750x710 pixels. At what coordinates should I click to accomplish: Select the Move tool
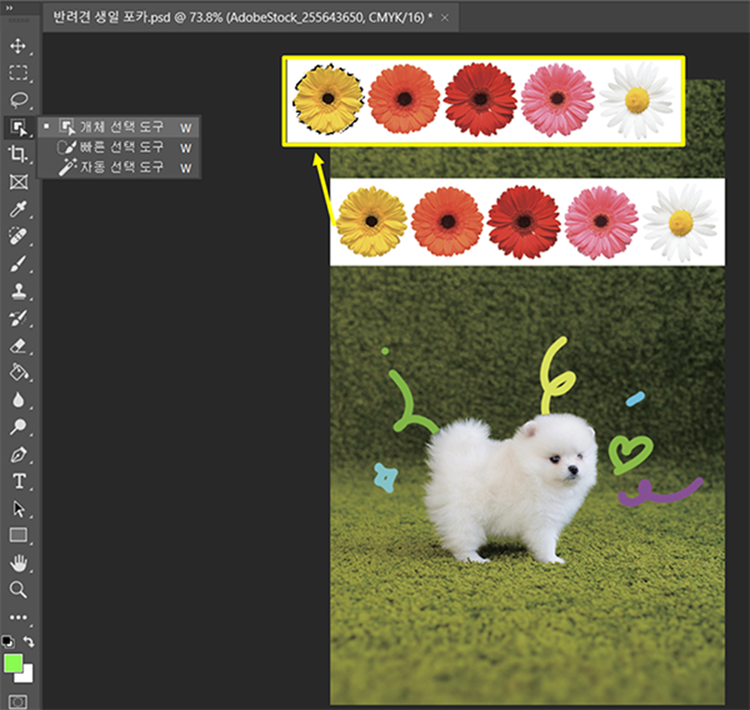18,46
